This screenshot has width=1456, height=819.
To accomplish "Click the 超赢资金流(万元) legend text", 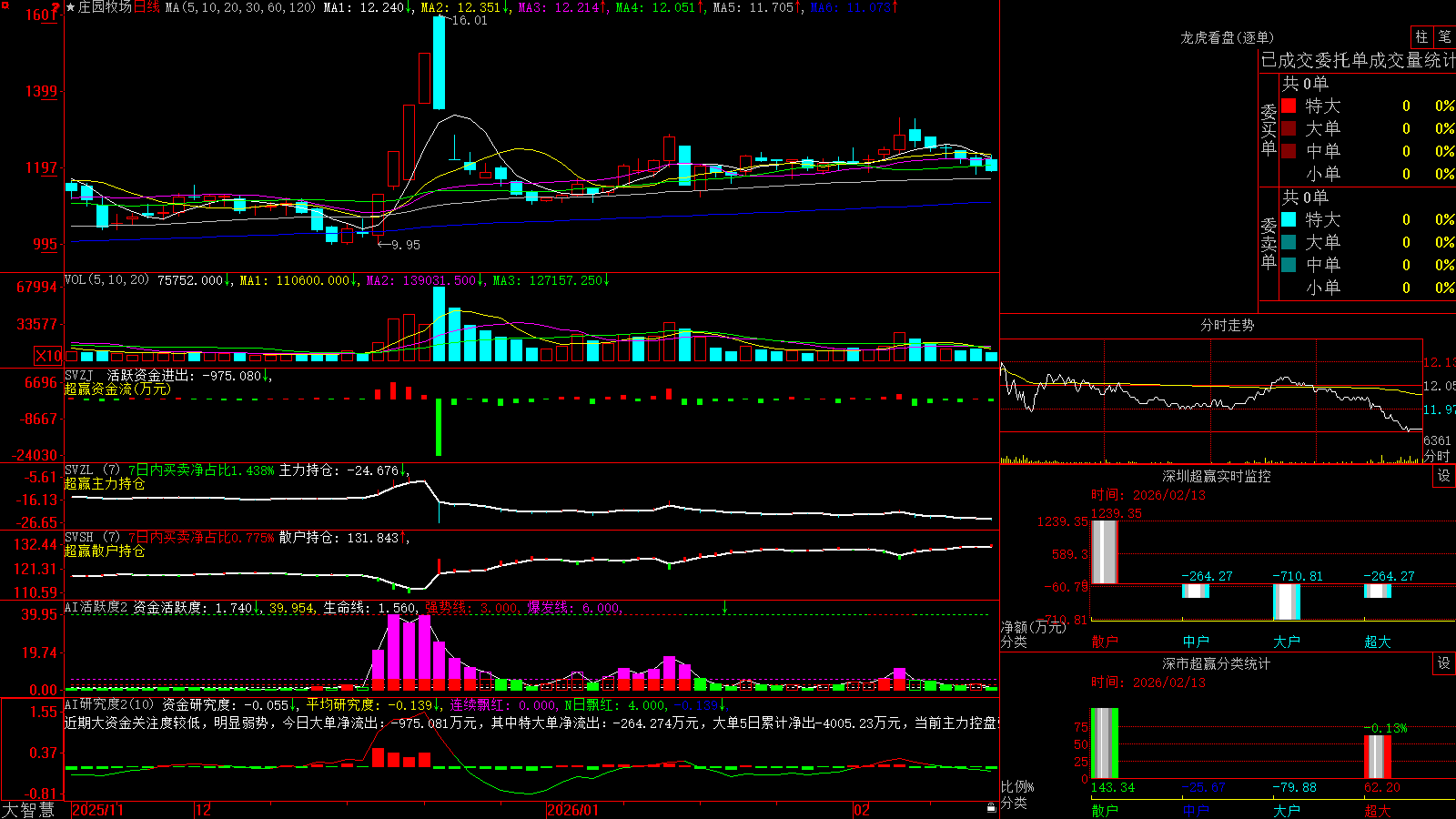I will [117, 389].
